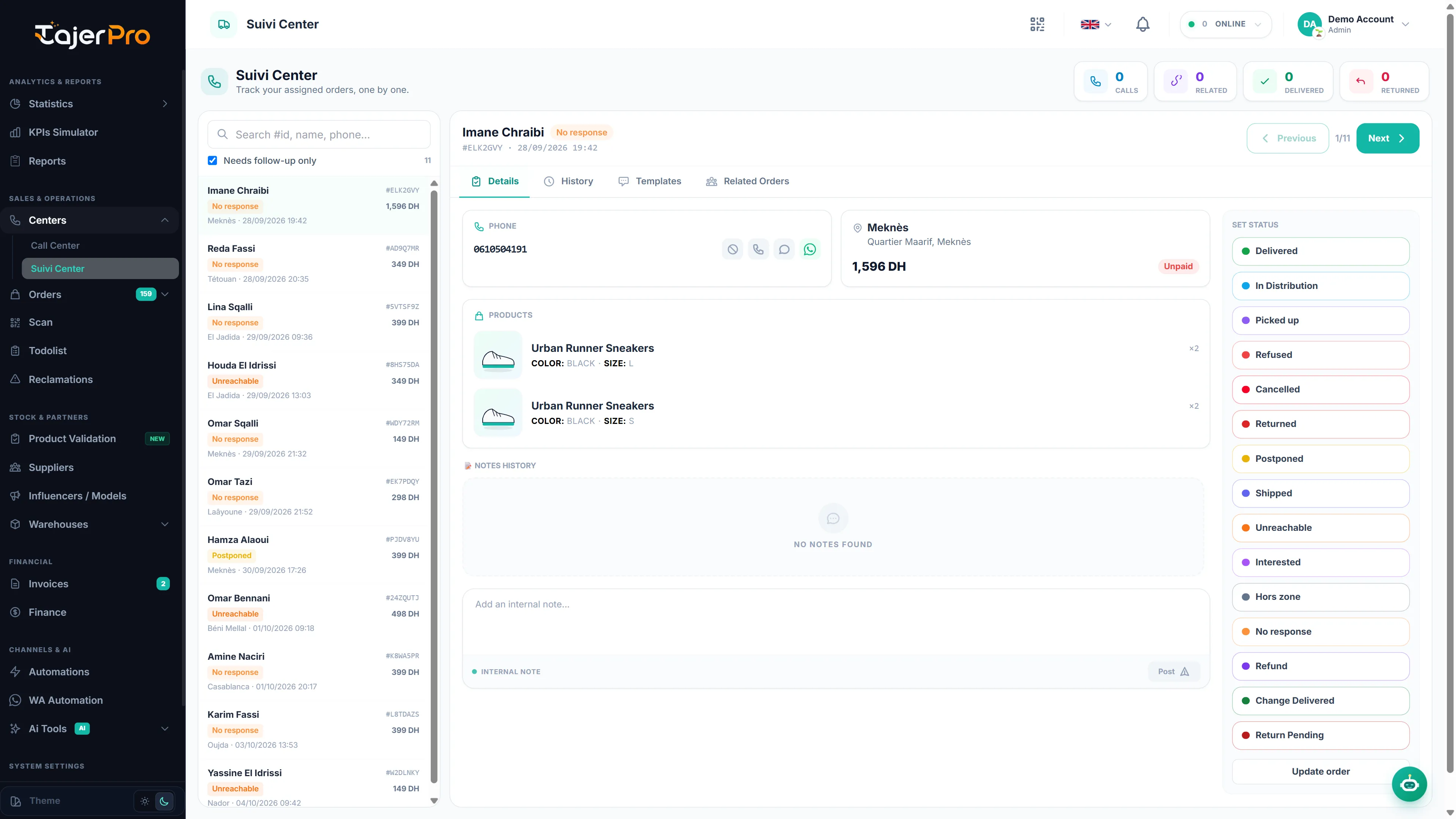Switch to the Related Orders tab

pos(747,182)
